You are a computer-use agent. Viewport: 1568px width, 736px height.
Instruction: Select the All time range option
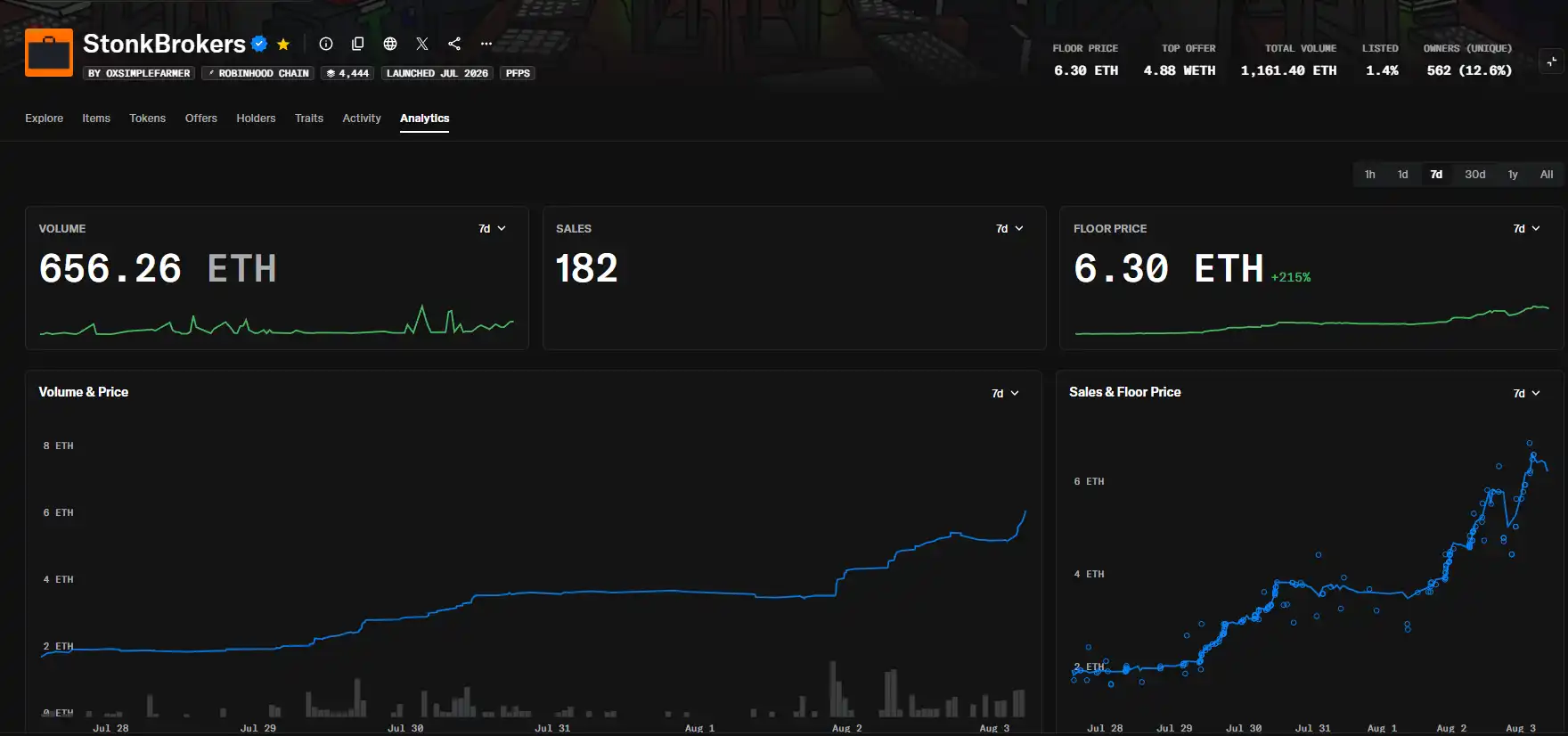1547,175
